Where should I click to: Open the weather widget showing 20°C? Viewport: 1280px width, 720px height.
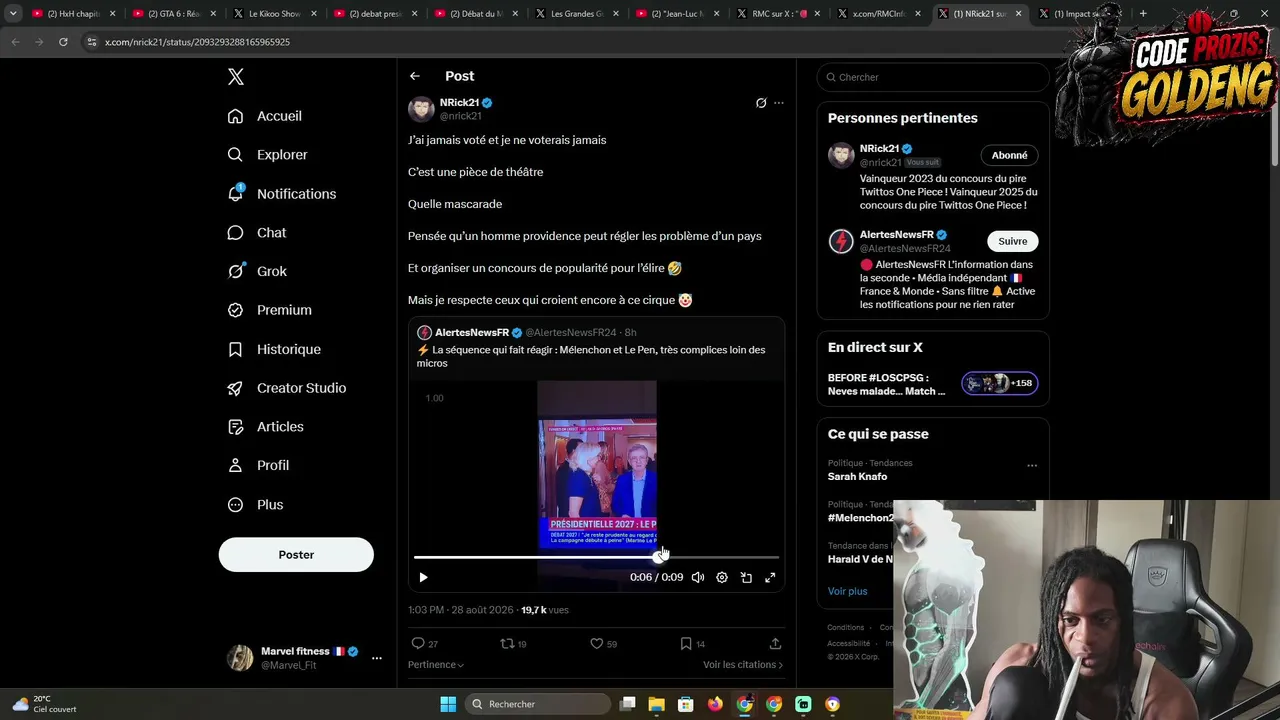coord(46,704)
